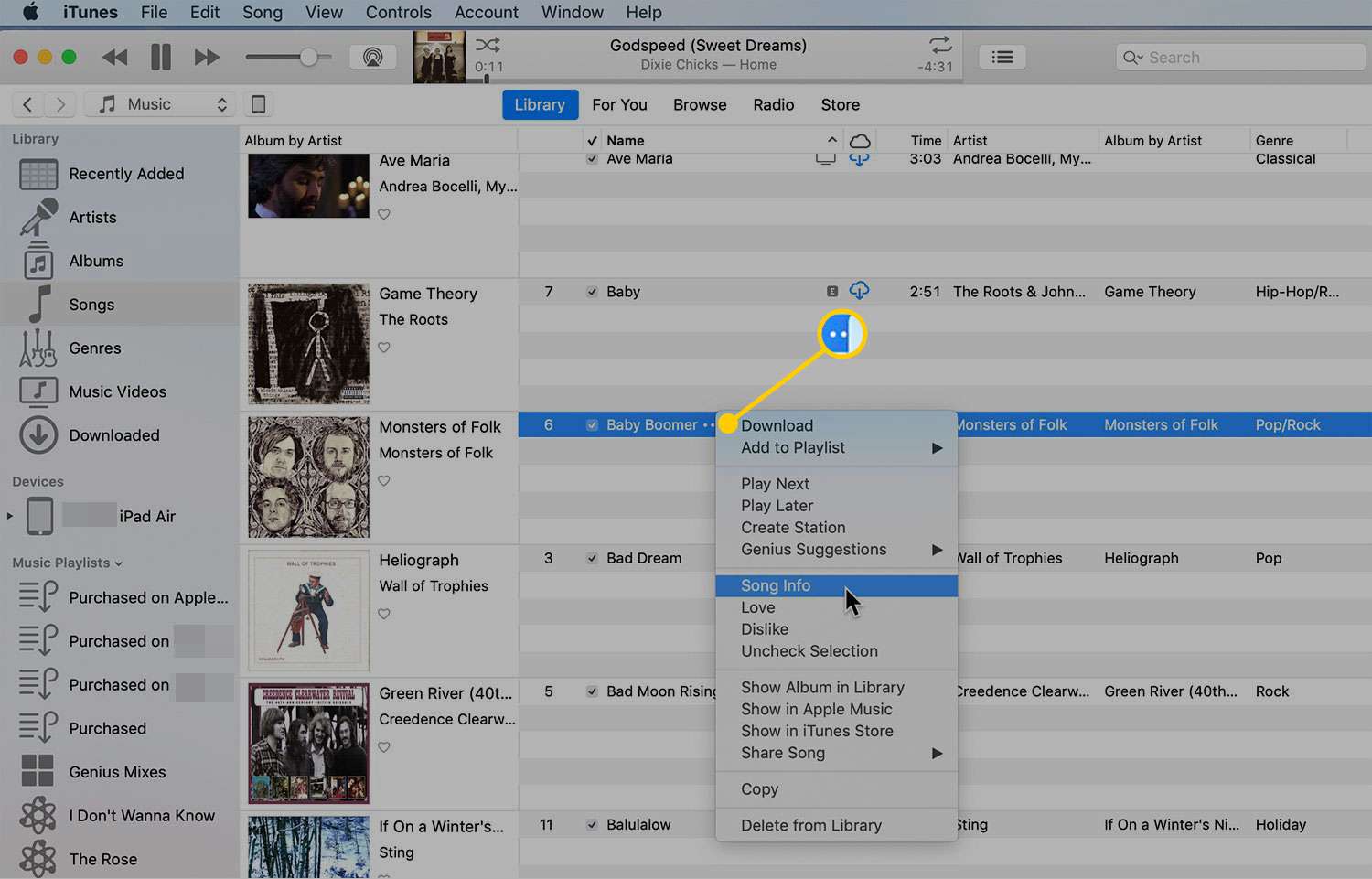Switch to the Library tab
The image size is (1372, 879).
540,104
